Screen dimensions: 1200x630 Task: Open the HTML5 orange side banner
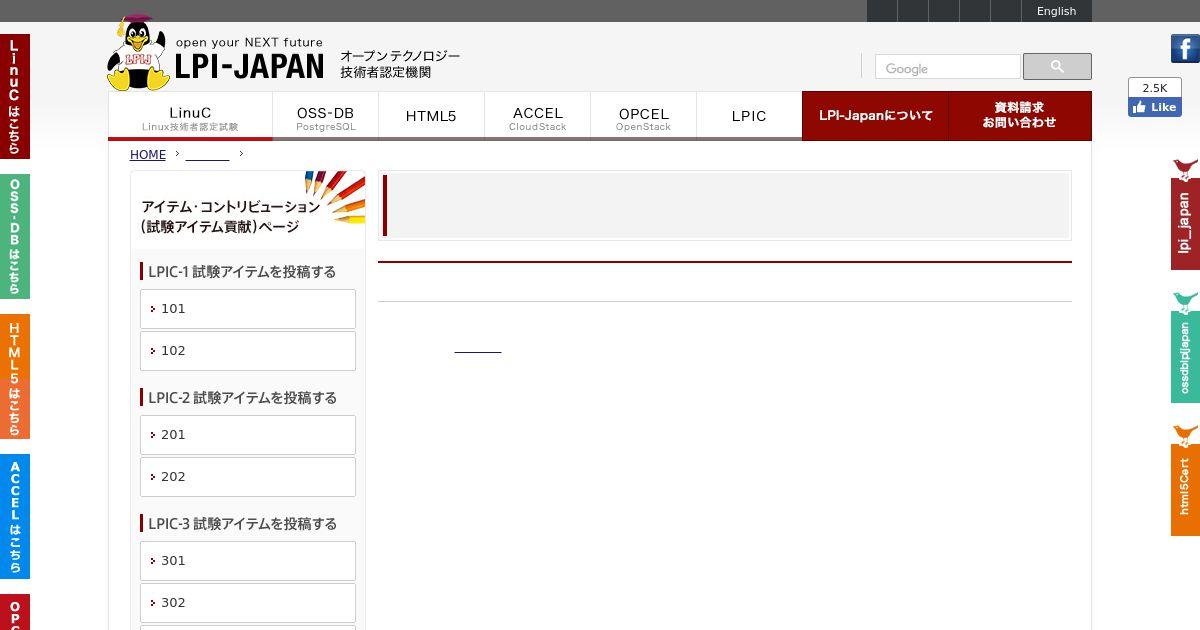[15, 376]
